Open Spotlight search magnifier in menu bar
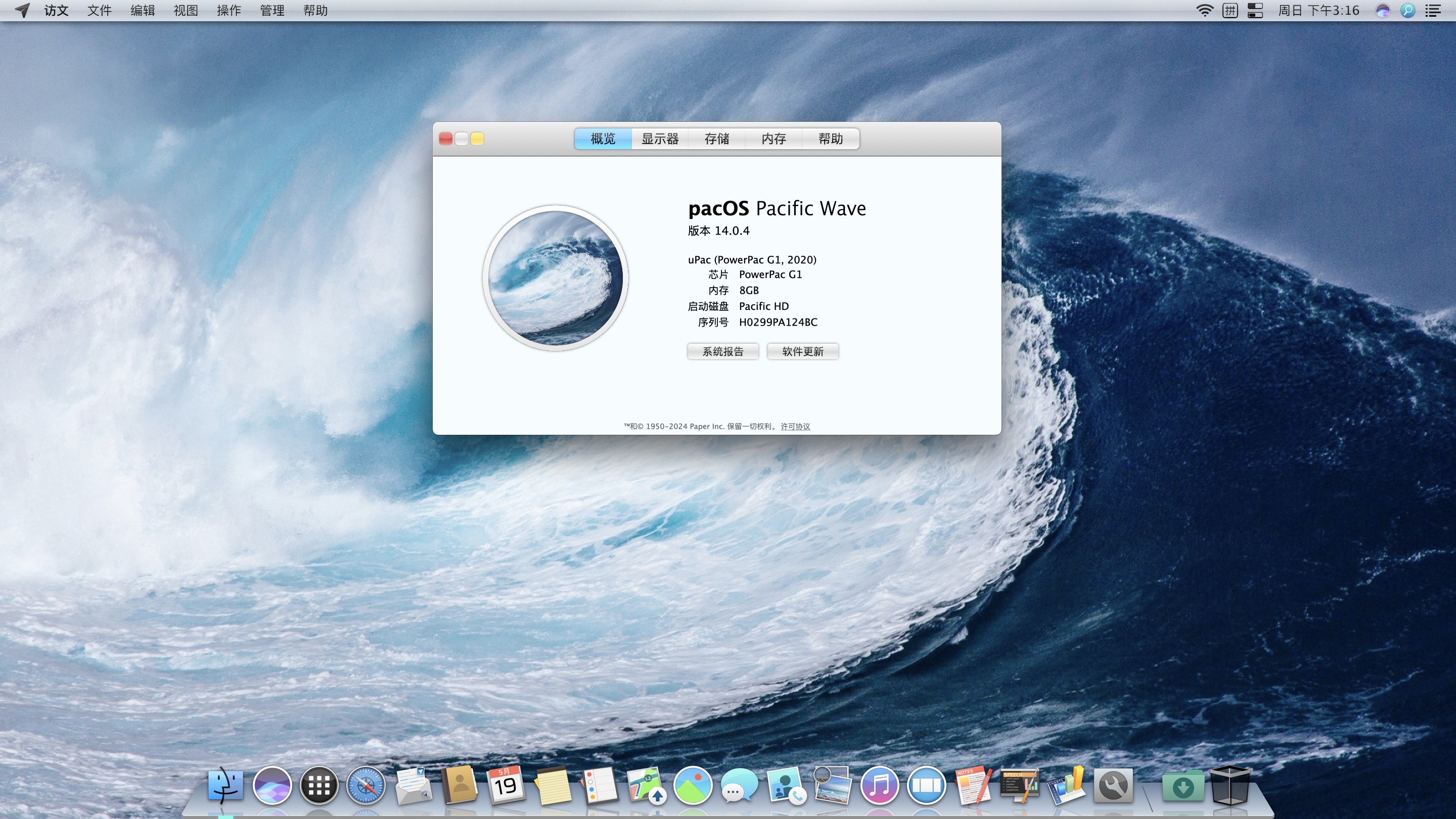This screenshot has height=819, width=1456. 1408,11
